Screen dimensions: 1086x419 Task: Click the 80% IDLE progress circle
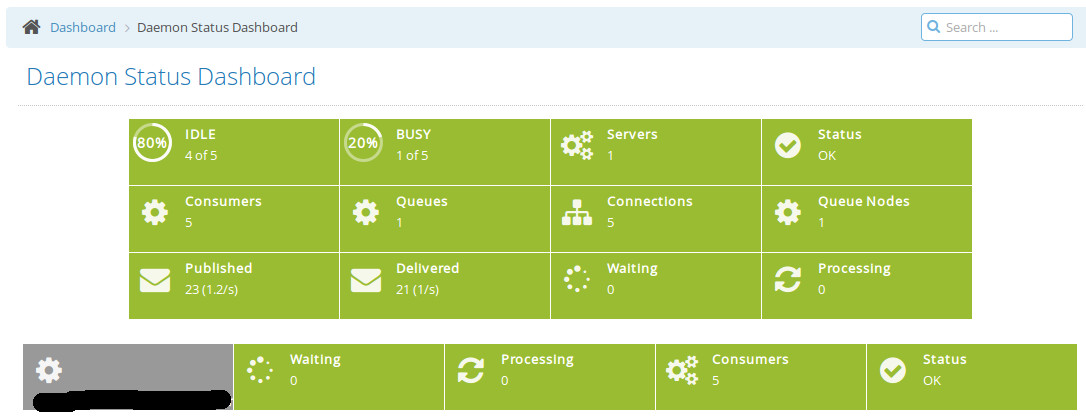coord(151,143)
